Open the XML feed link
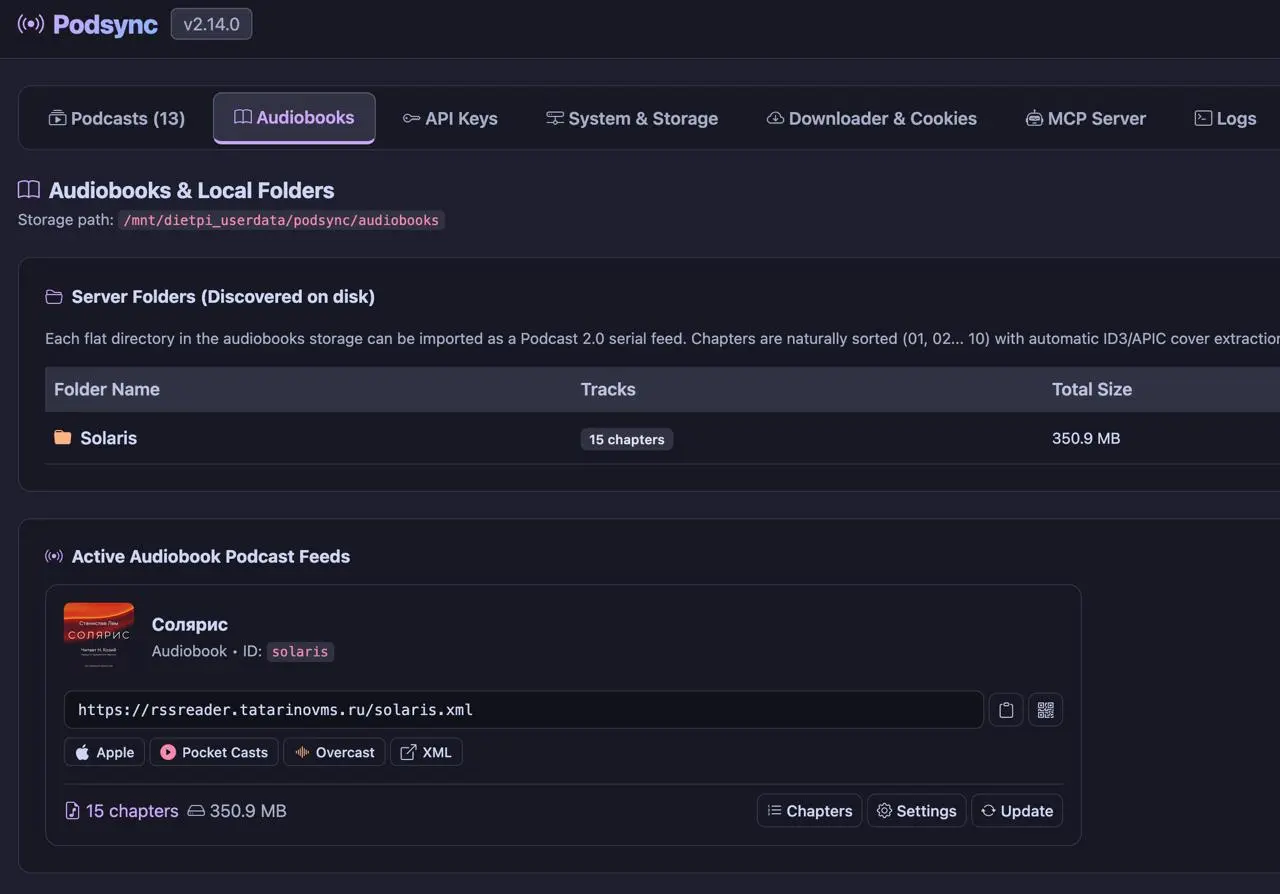Viewport: 1280px width, 894px height. [426, 752]
